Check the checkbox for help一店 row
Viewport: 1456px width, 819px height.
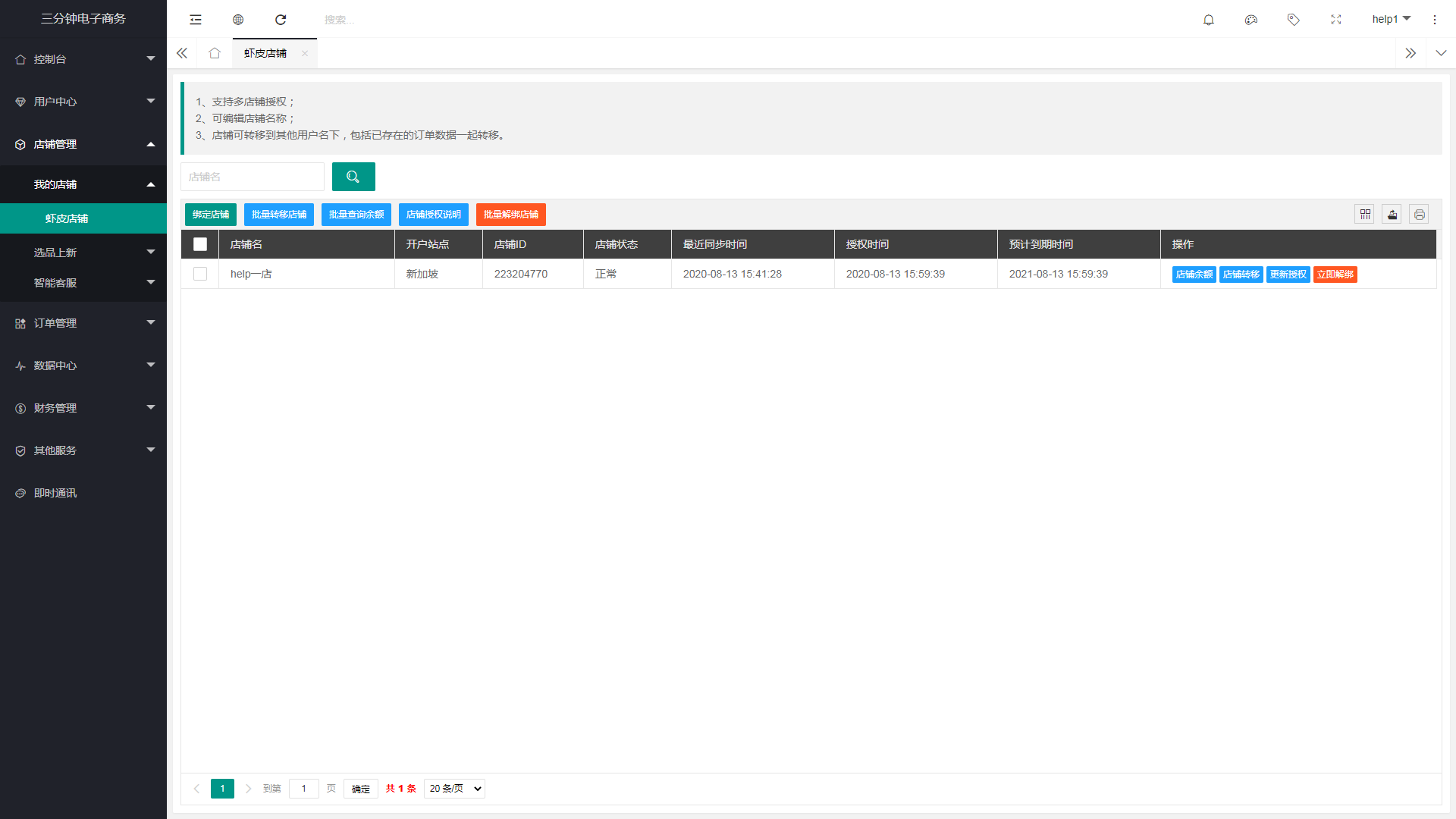click(x=200, y=274)
